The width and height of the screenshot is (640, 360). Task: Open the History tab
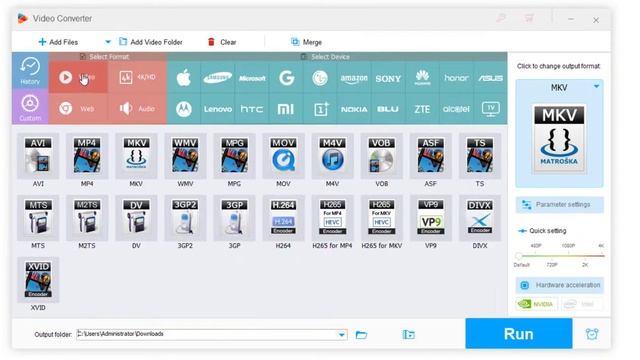point(30,71)
